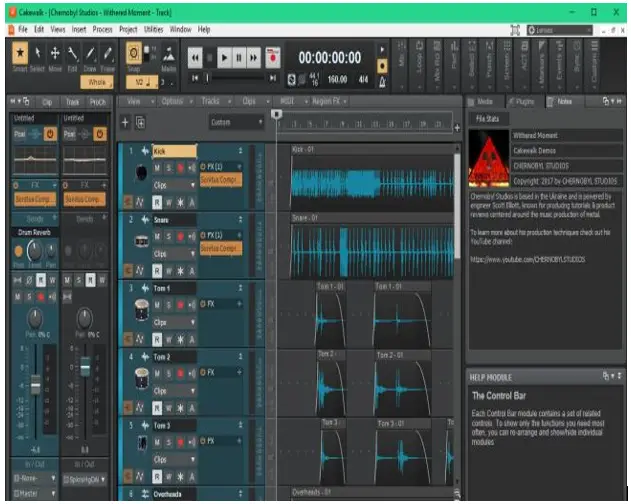Open the Custom track control dropdown
Image resolution: width=631 pixels, height=504 pixels.
[x=237, y=122]
